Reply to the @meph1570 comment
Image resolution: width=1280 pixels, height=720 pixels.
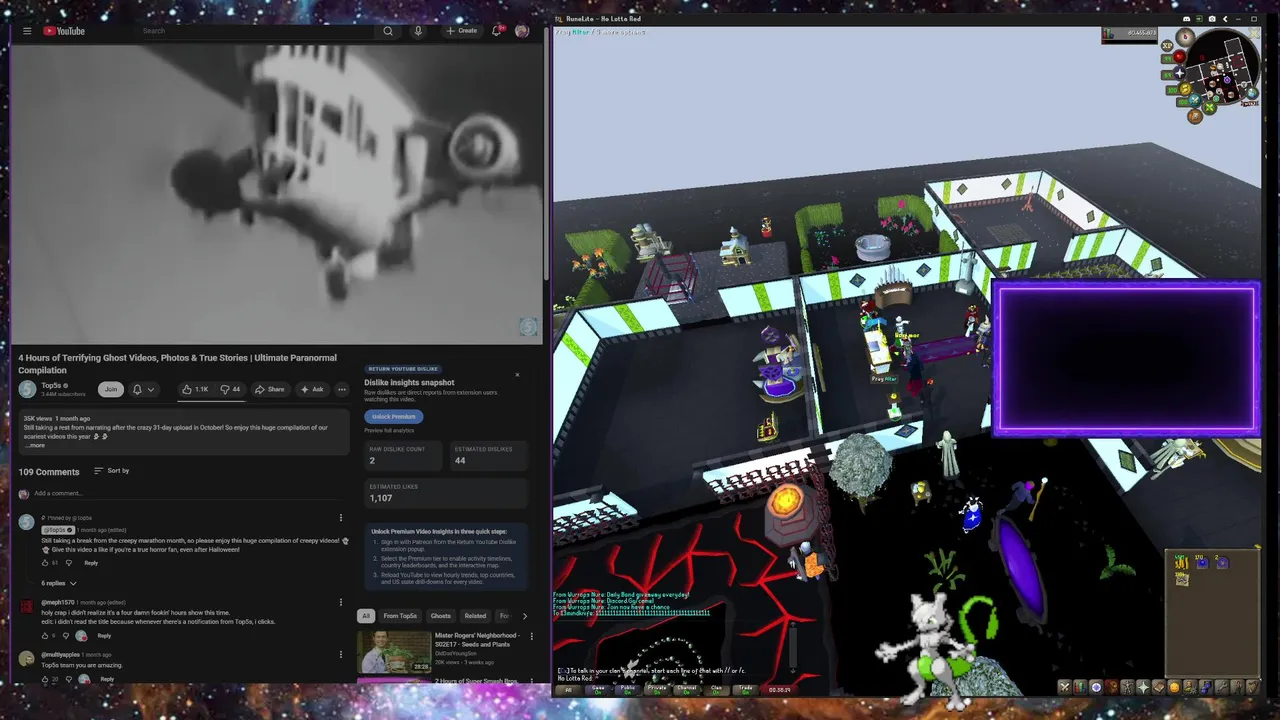tap(104, 636)
